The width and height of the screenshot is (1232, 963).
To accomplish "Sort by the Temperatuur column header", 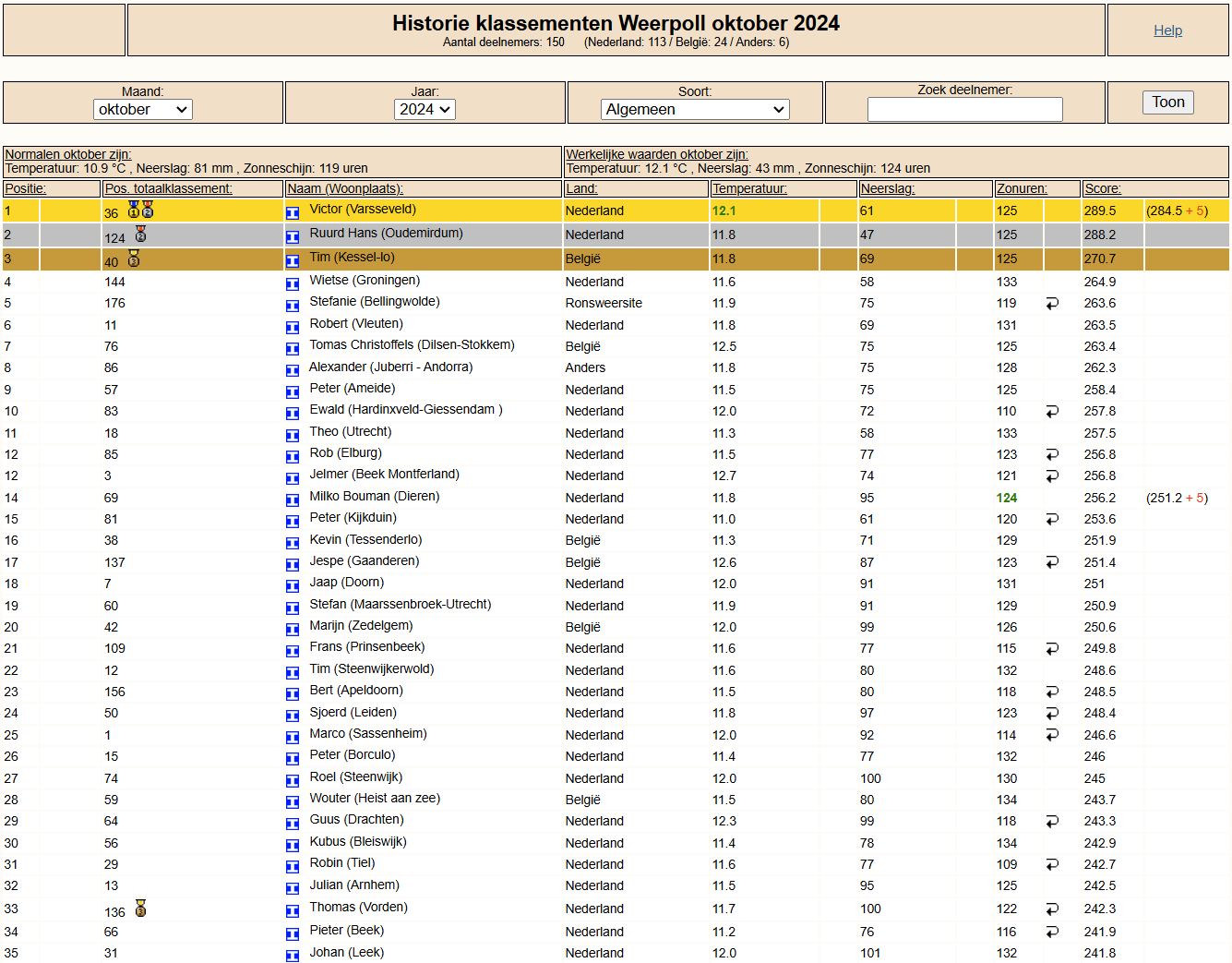I will pos(749,188).
